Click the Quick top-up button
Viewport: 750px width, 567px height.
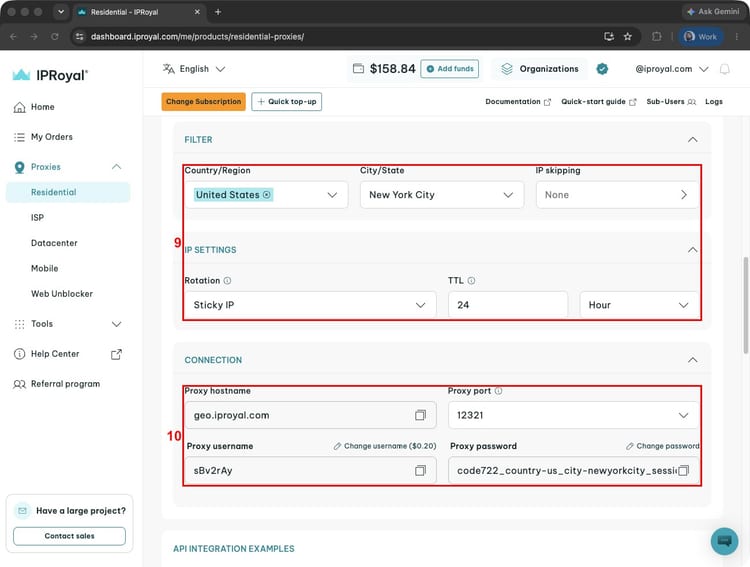(x=287, y=101)
